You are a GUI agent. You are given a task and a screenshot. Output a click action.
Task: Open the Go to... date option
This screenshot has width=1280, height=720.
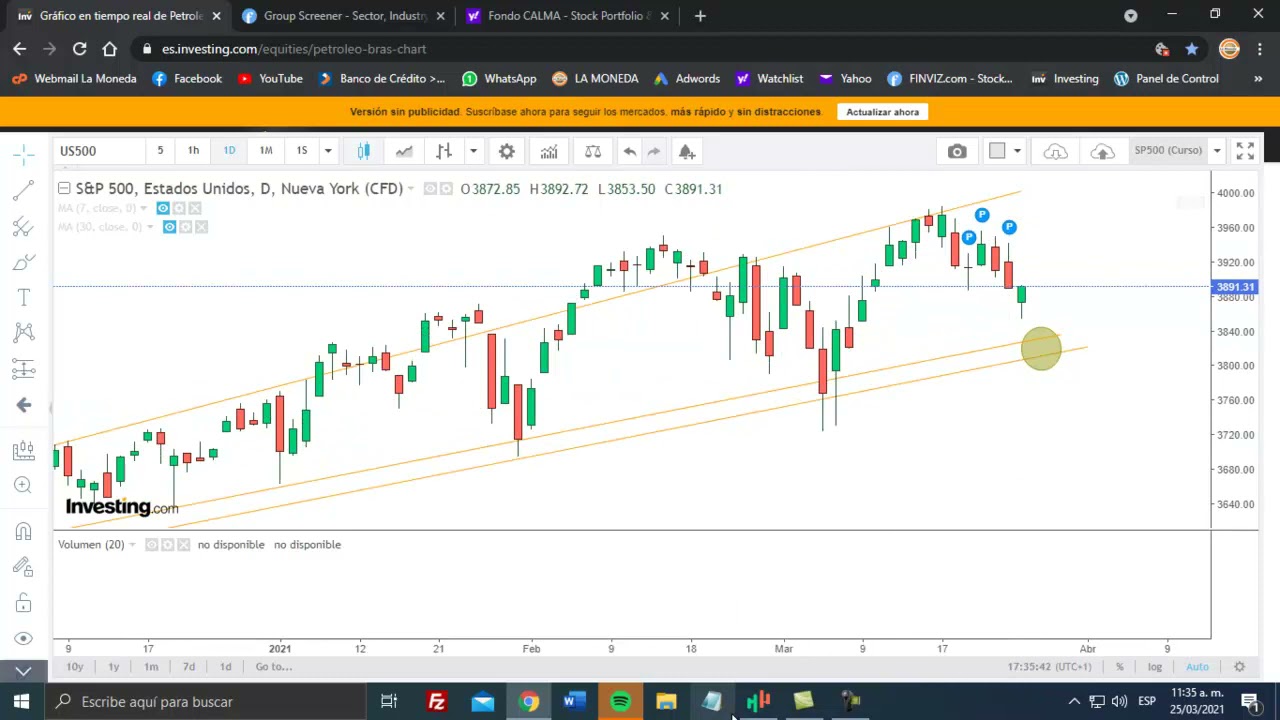click(273, 667)
